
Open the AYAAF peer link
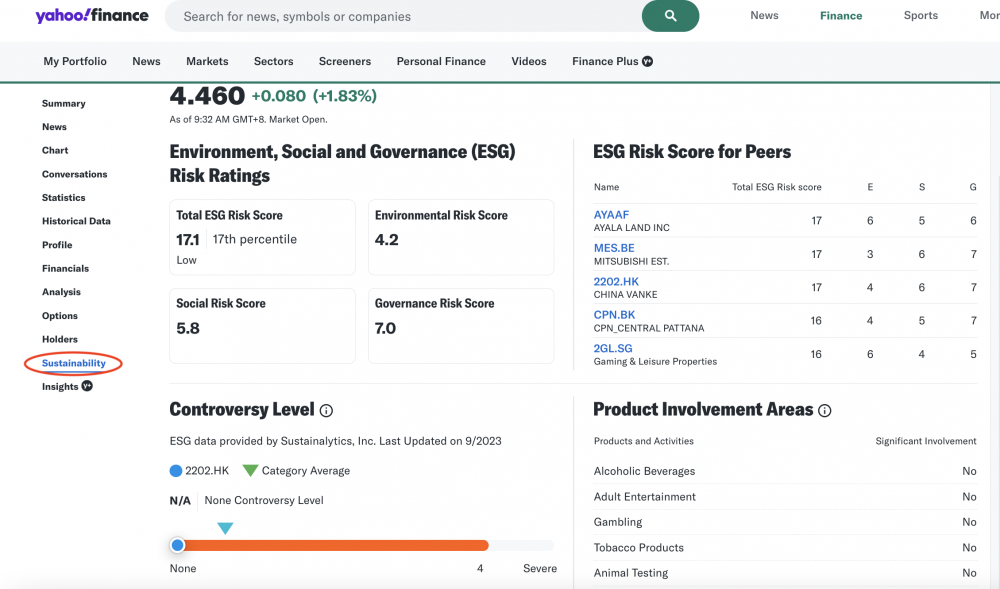click(x=611, y=215)
